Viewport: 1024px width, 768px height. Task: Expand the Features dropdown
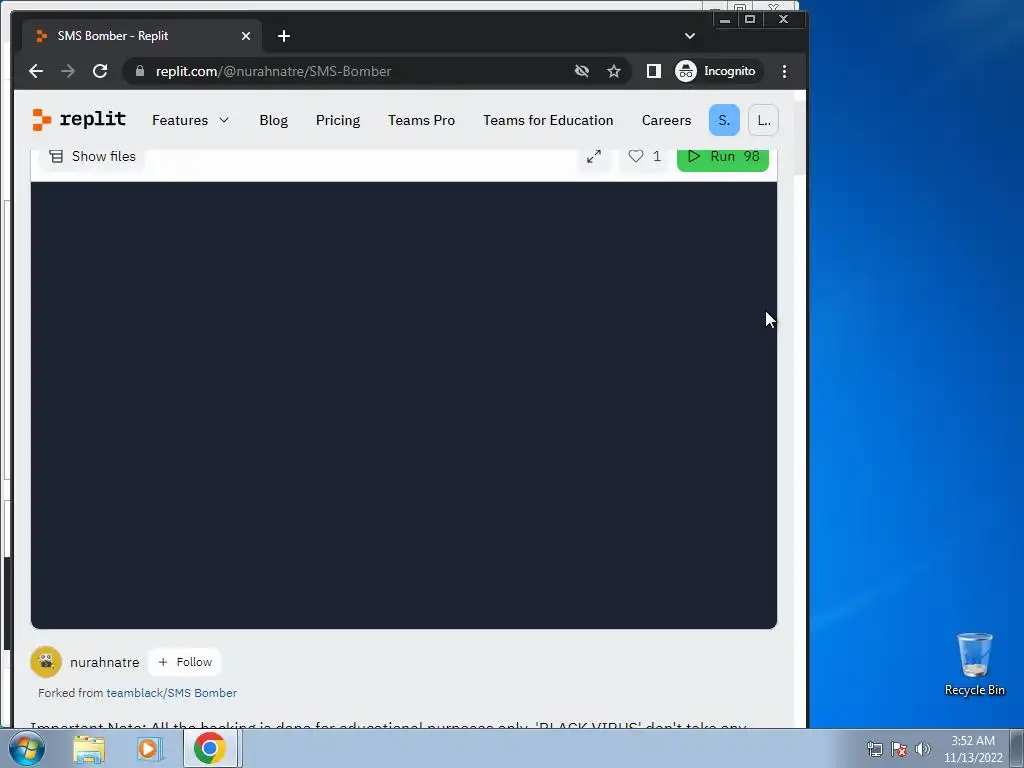[190, 120]
